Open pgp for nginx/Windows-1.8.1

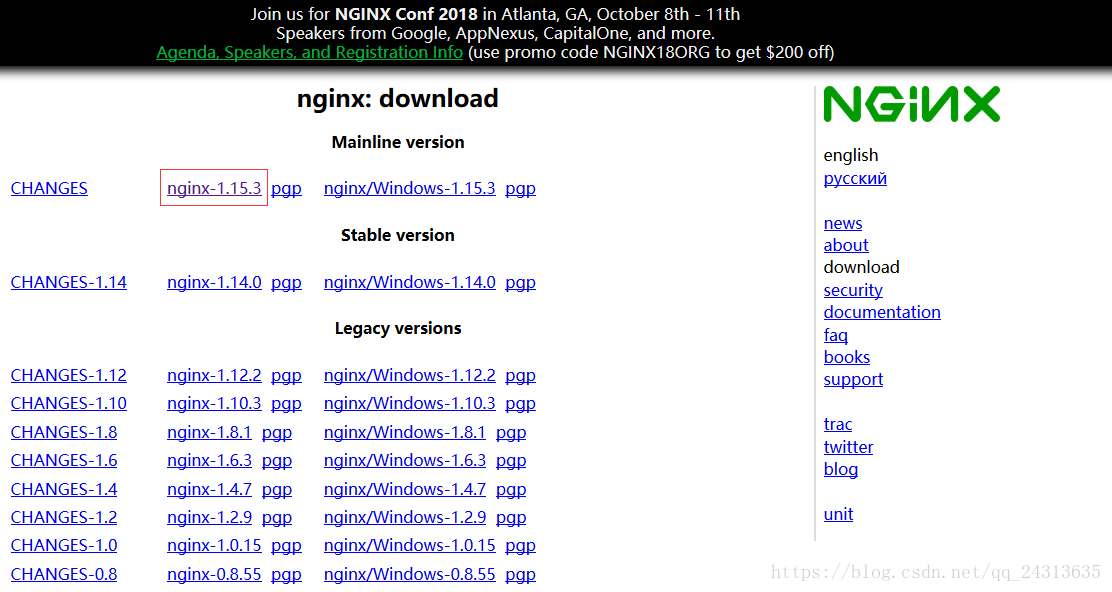click(x=511, y=433)
